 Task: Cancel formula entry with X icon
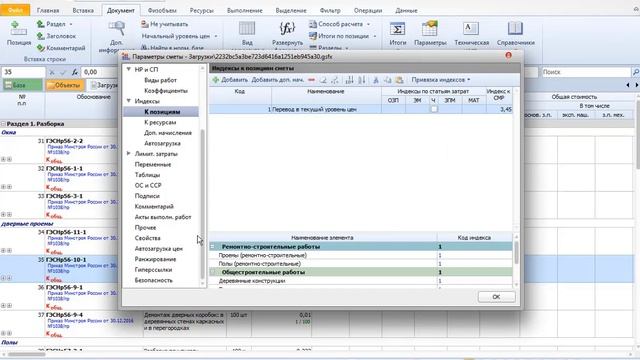52,72
